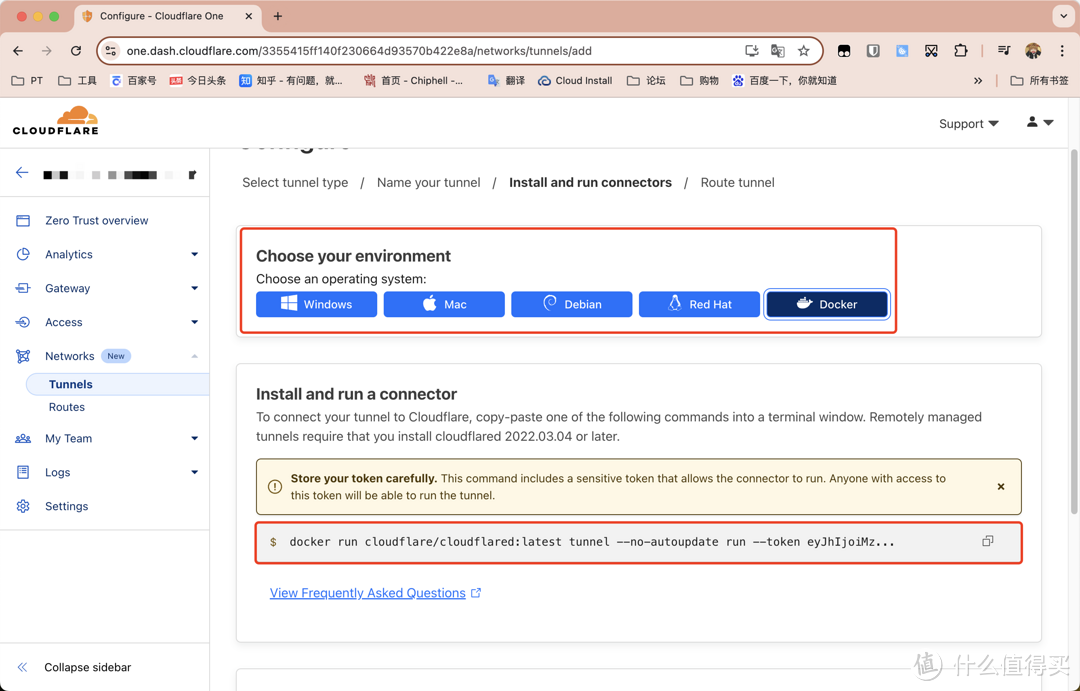Open View Frequently Asked Questions link
The width and height of the screenshot is (1080, 691).
(x=368, y=593)
